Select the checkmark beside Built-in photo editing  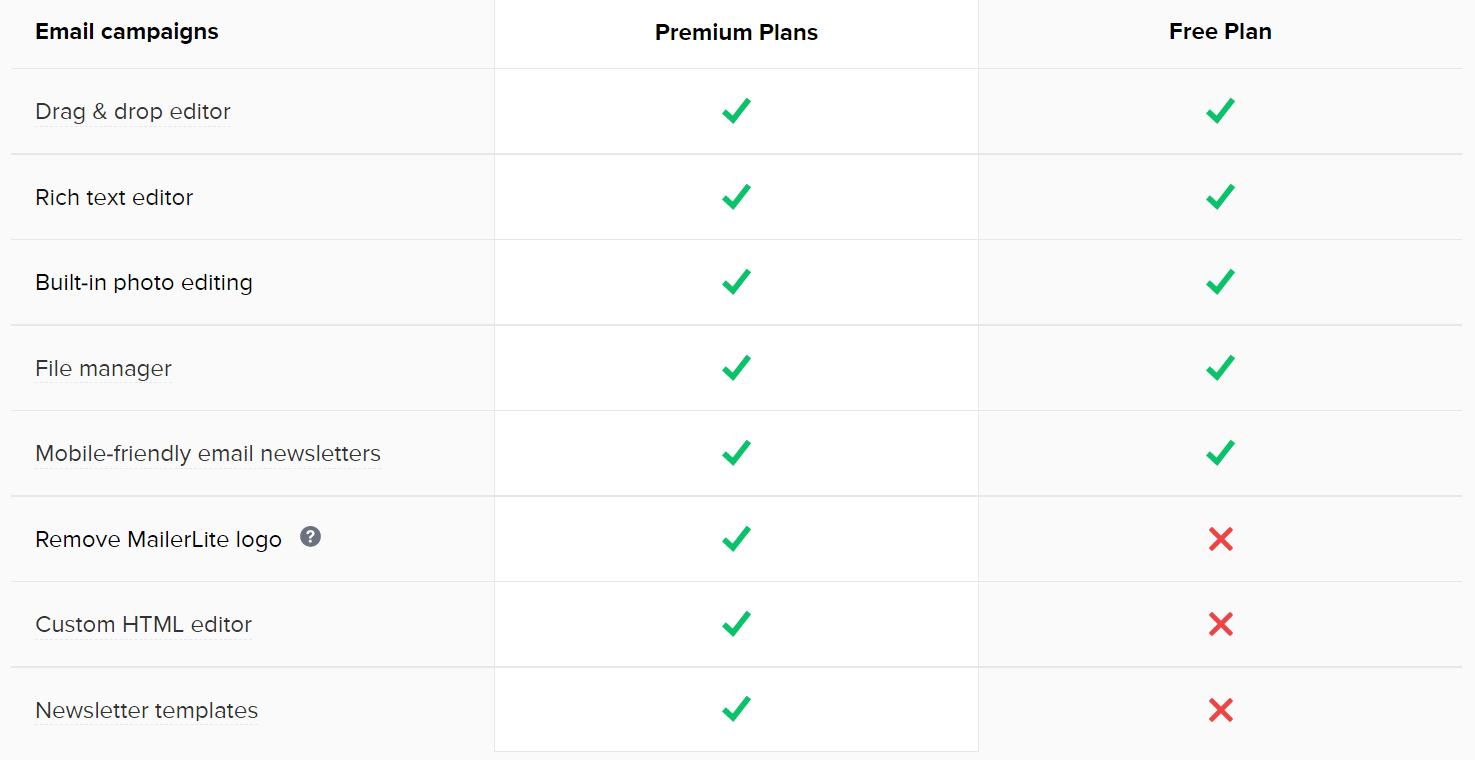(736, 282)
